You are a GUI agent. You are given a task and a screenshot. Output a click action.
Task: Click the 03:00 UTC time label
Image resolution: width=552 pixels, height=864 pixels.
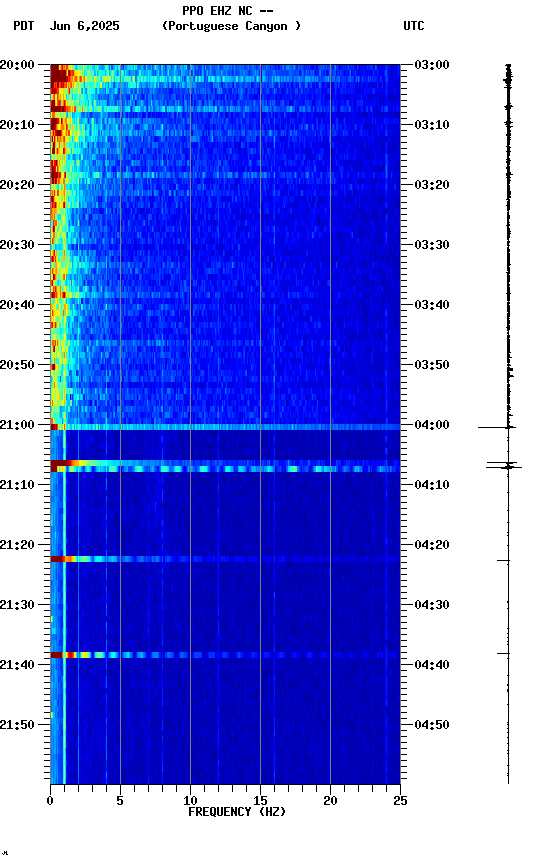tap(432, 65)
